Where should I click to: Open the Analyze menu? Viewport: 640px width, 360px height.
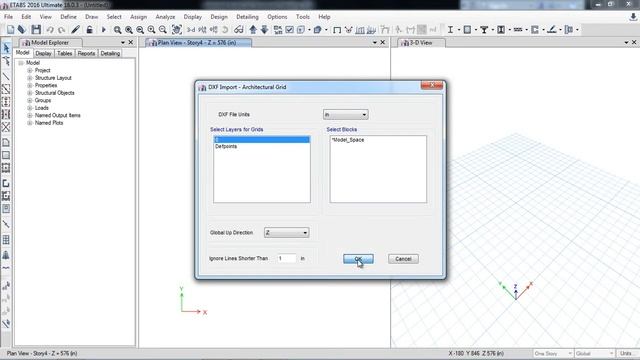pyautogui.click(x=165, y=17)
